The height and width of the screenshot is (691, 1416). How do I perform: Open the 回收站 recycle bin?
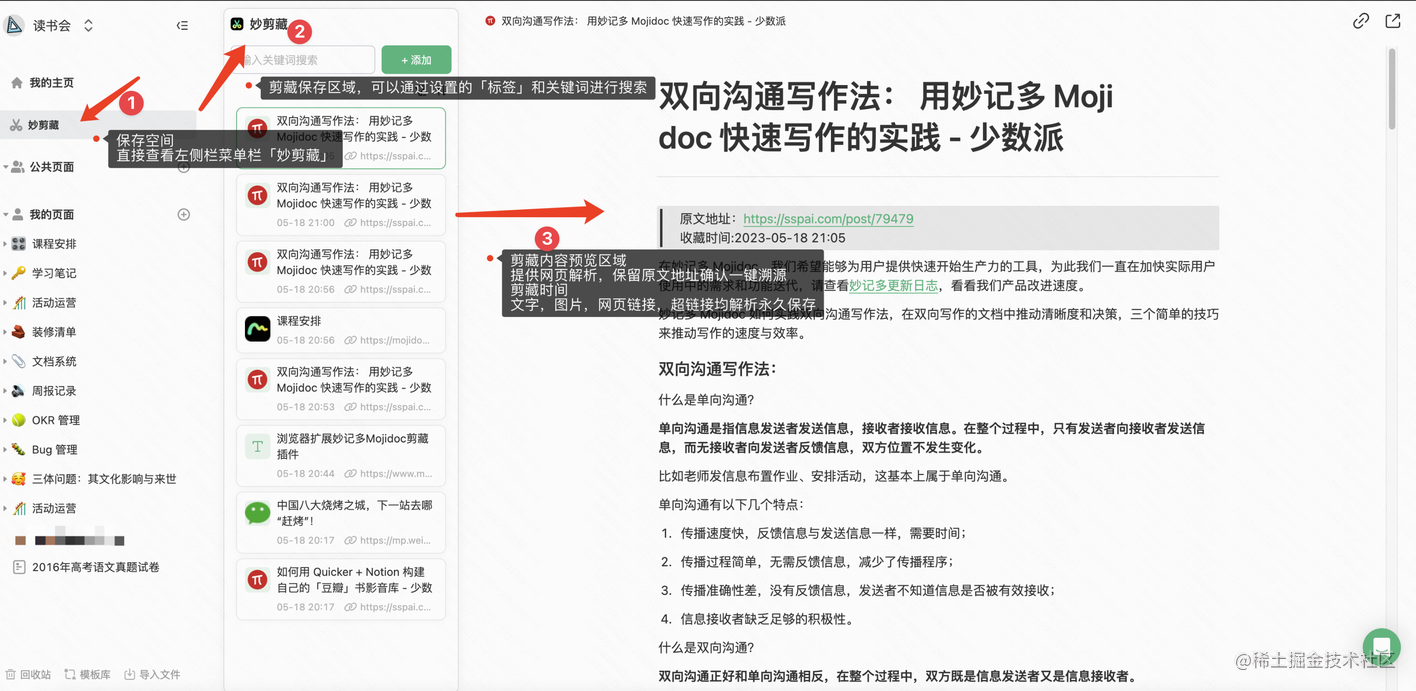28,674
